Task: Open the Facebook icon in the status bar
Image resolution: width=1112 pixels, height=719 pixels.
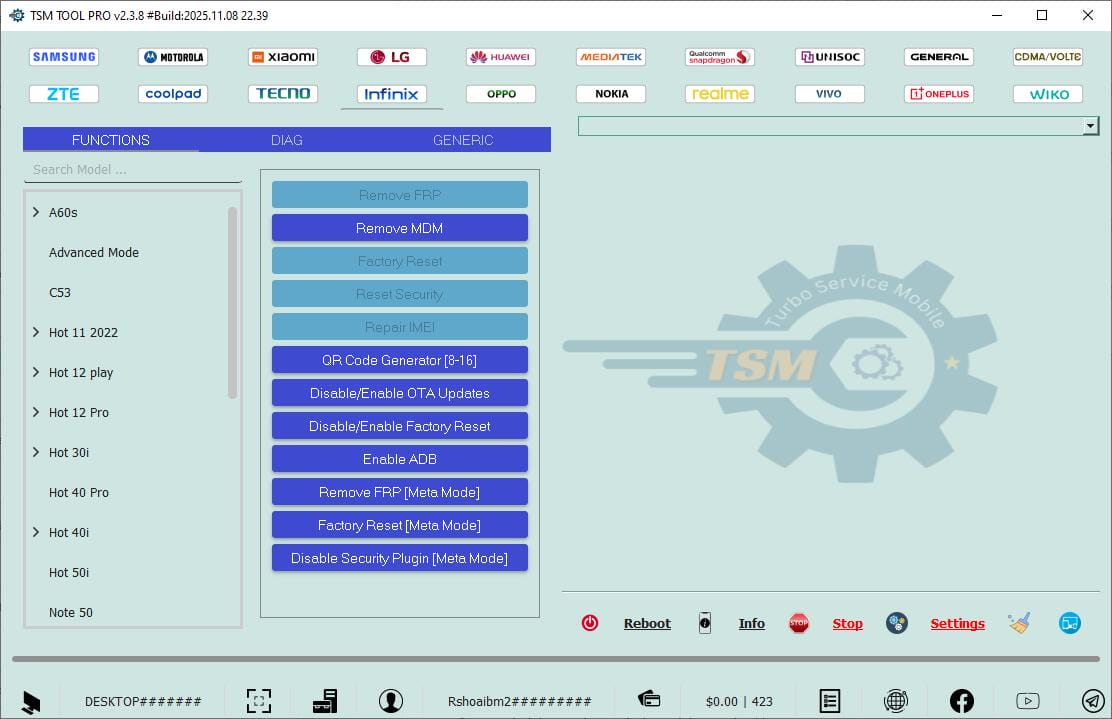Action: (961, 700)
